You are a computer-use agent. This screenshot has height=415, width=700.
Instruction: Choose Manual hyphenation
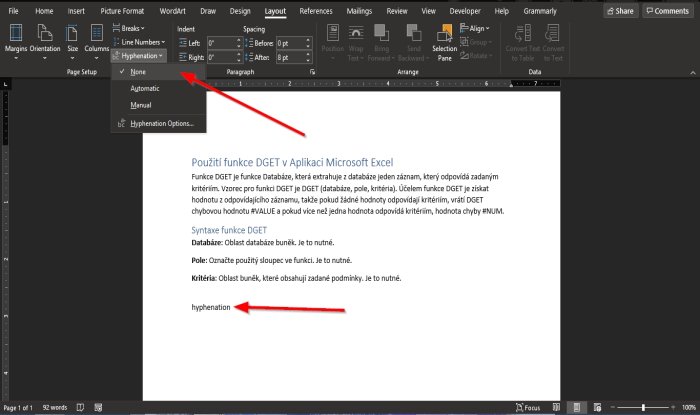click(141, 104)
